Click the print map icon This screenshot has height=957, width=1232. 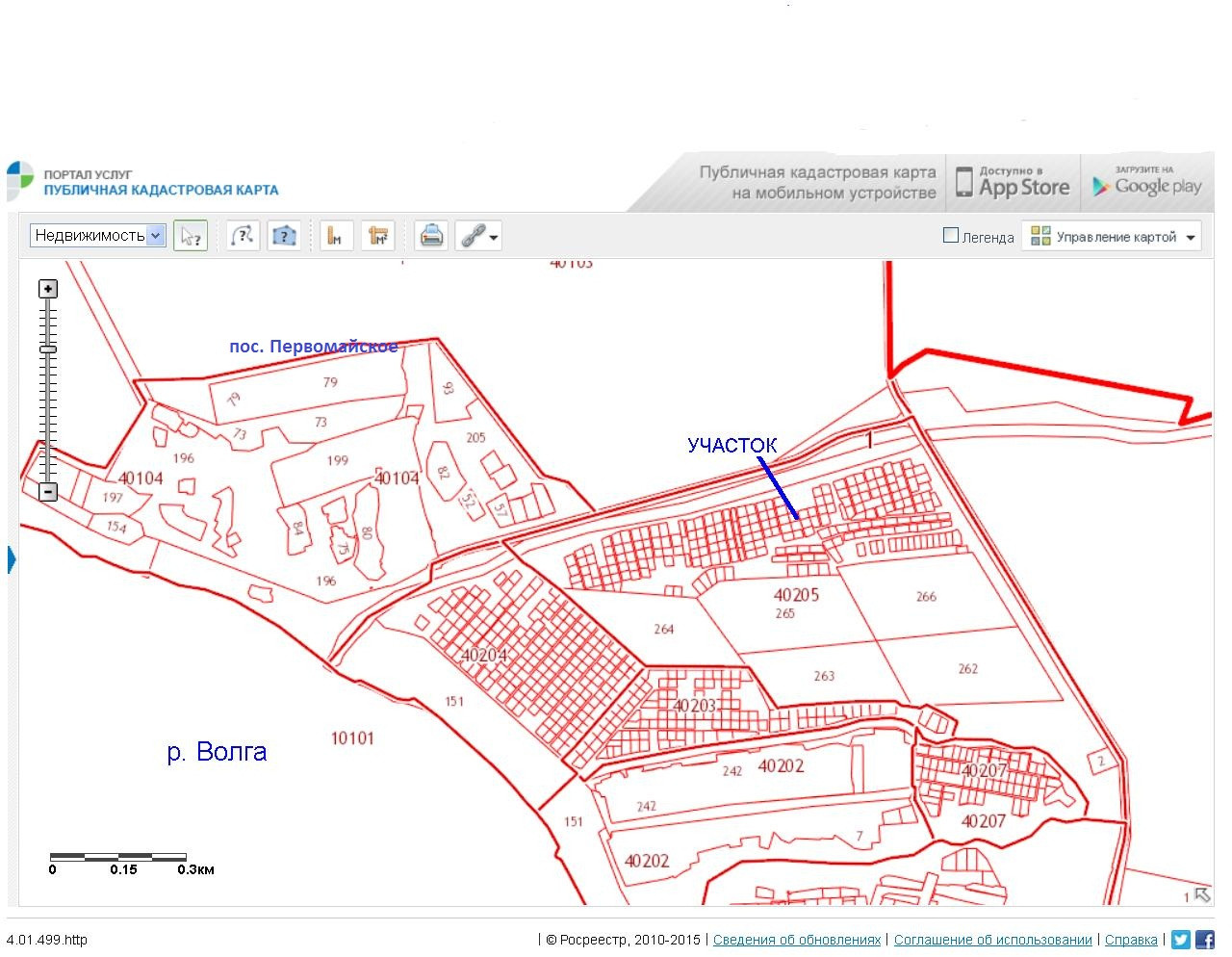[431, 236]
